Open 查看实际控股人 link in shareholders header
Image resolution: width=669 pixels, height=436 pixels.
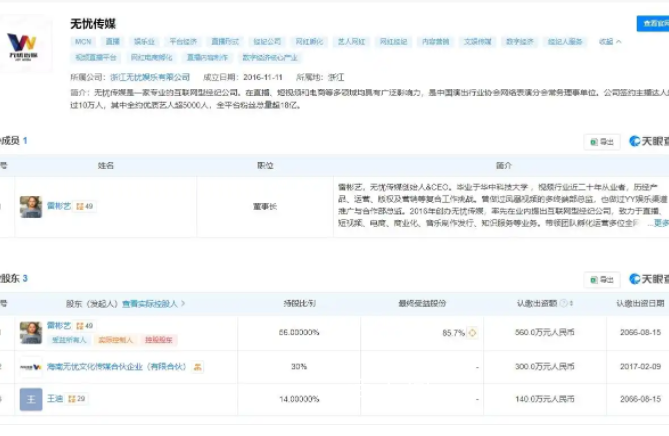[154, 304]
